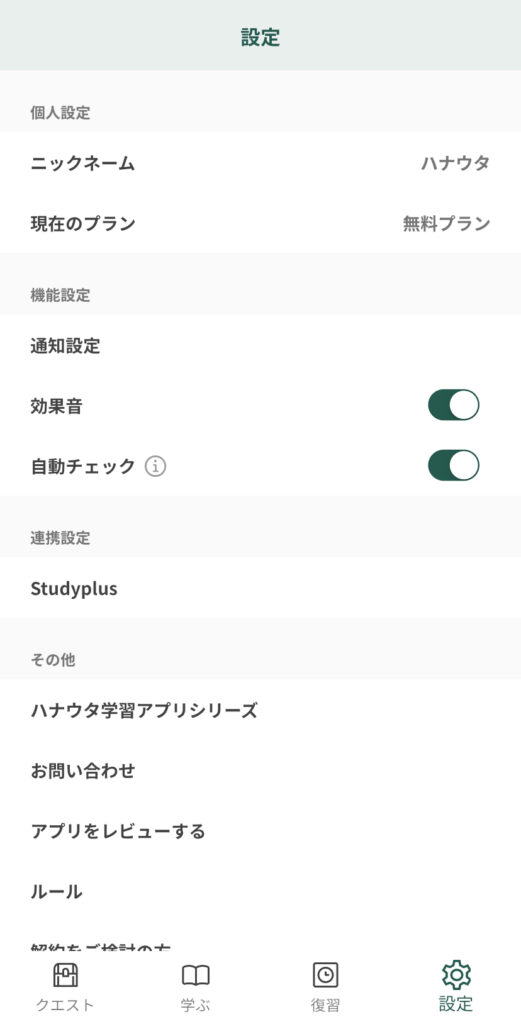Viewport: 521px width, 1024px height.
Task: View 現在のプラン details
Action: (x=260, y=223)
